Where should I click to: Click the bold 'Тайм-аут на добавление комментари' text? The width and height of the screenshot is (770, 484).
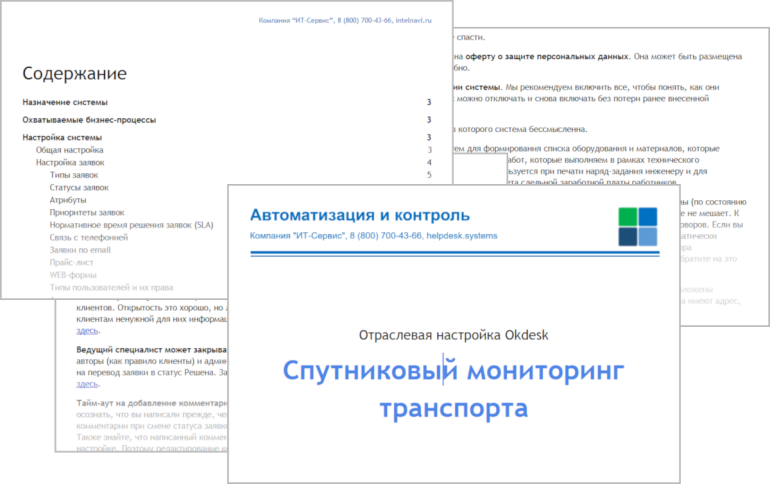click(151, 403)
